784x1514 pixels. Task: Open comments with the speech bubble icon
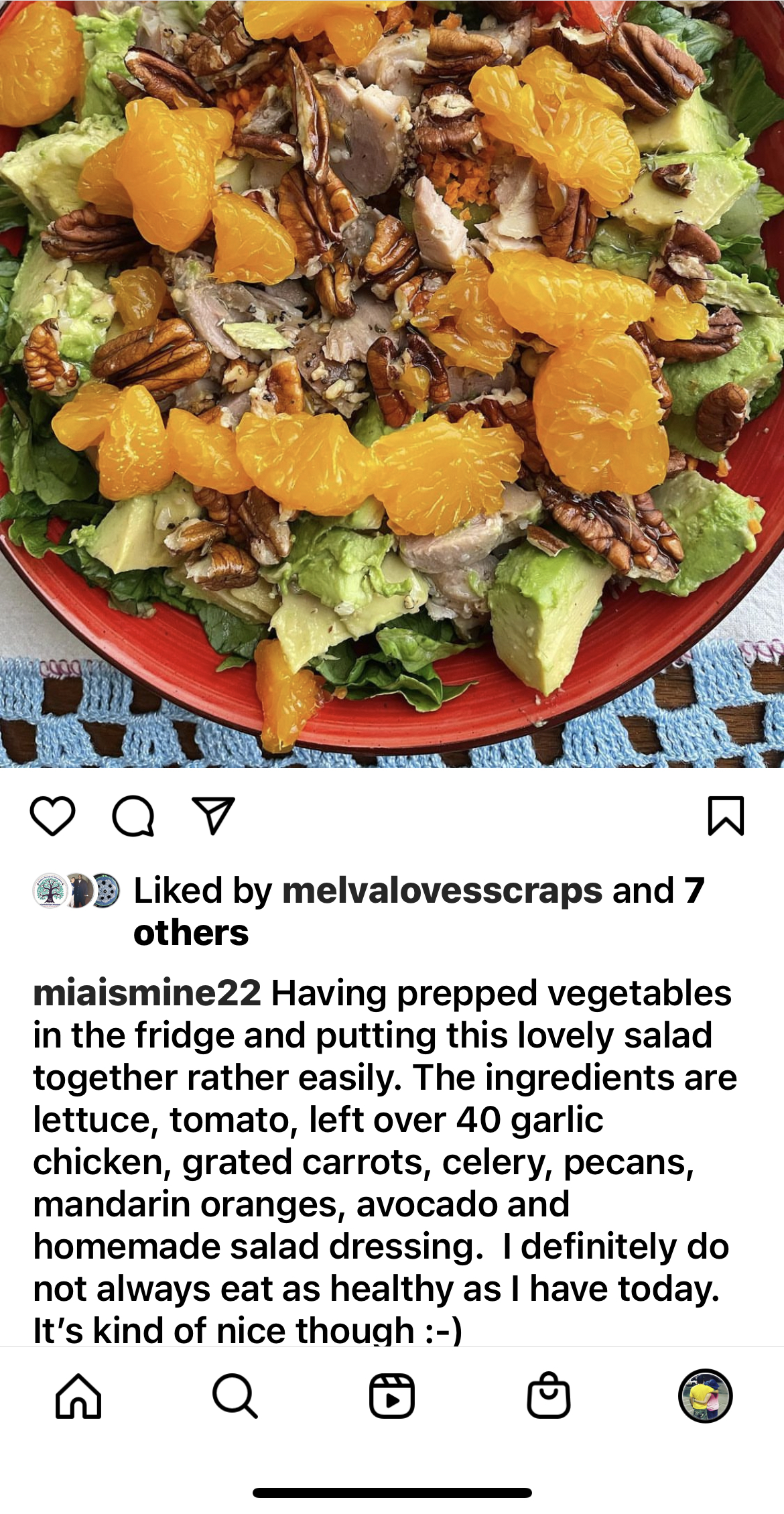[x=133, y=816]
